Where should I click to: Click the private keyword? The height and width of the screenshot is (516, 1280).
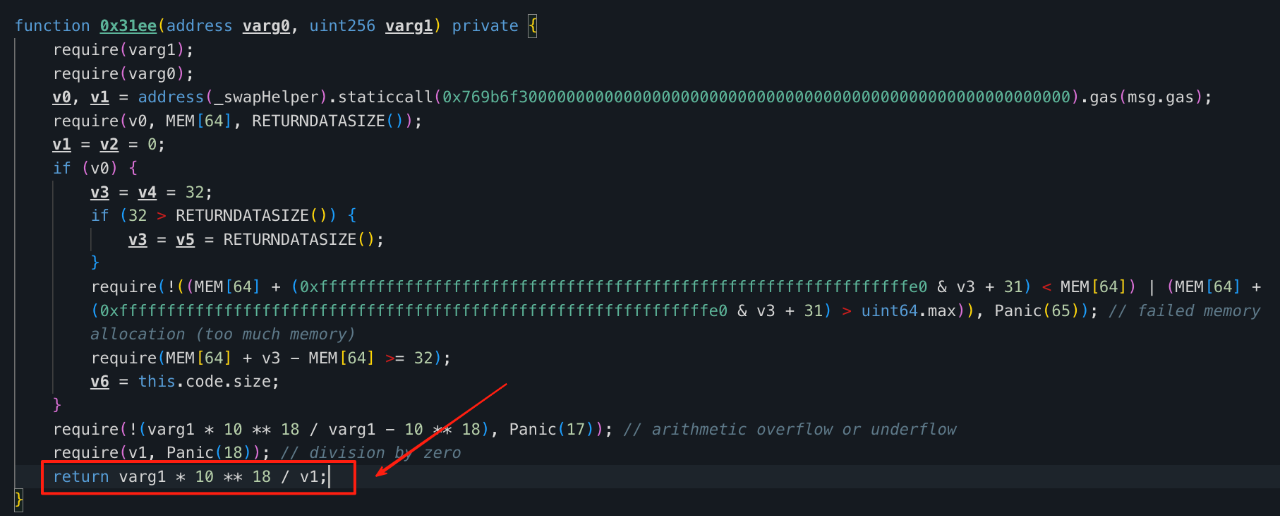click(485, 26)
